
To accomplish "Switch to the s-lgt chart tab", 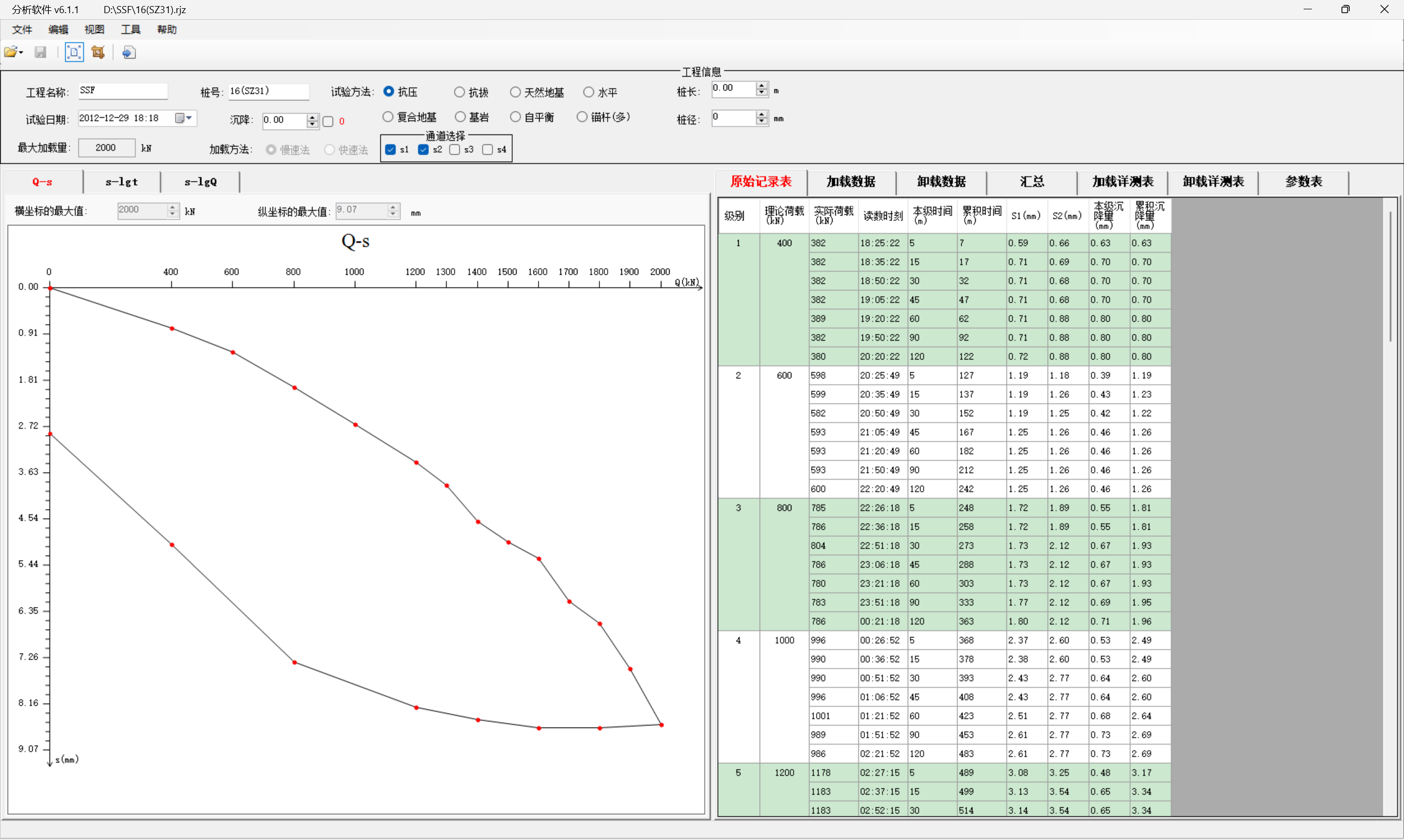I will coord(121,182).
